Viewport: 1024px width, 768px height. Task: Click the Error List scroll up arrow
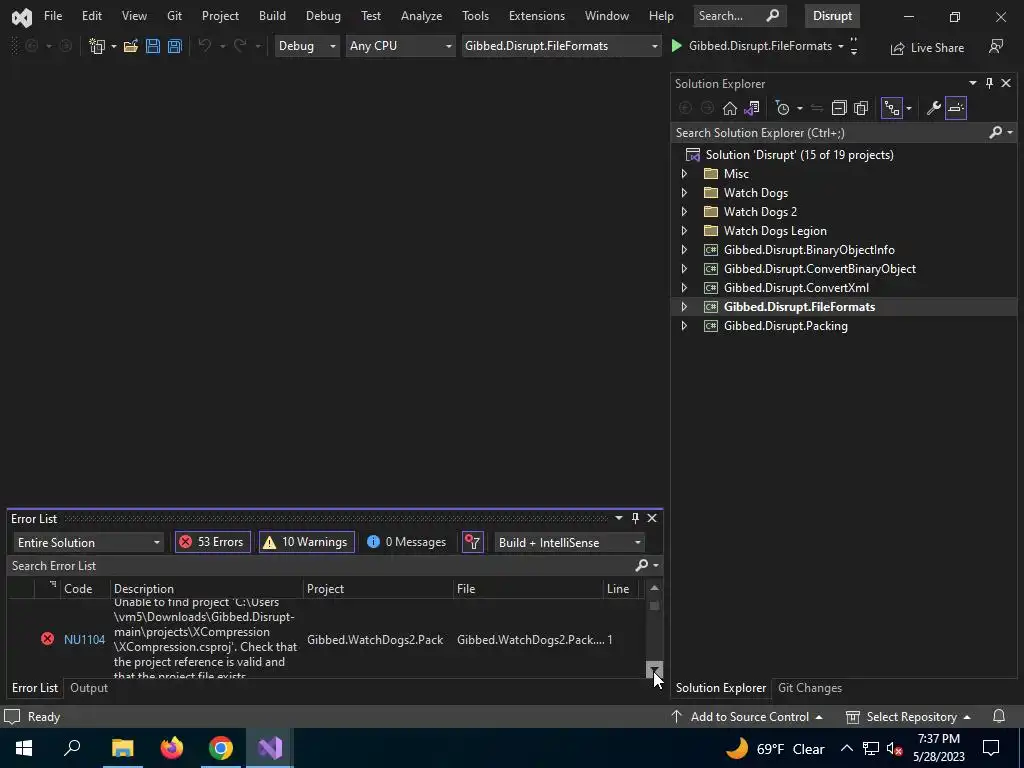click(654, 588)
